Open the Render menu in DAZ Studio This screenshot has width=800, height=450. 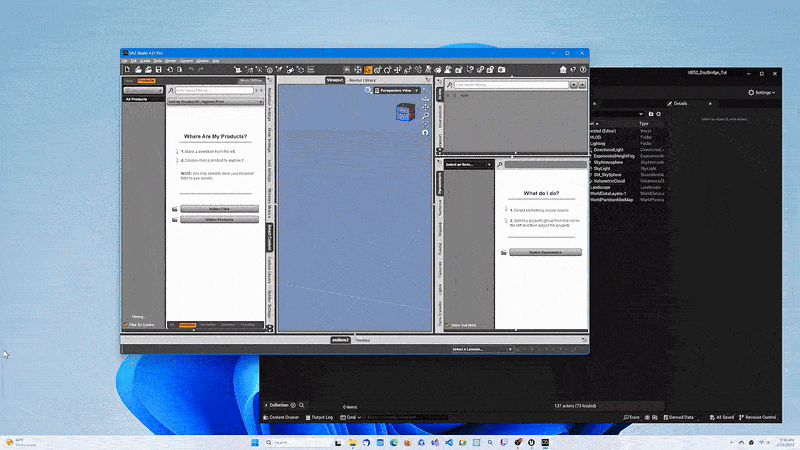[x=170, y=61]
